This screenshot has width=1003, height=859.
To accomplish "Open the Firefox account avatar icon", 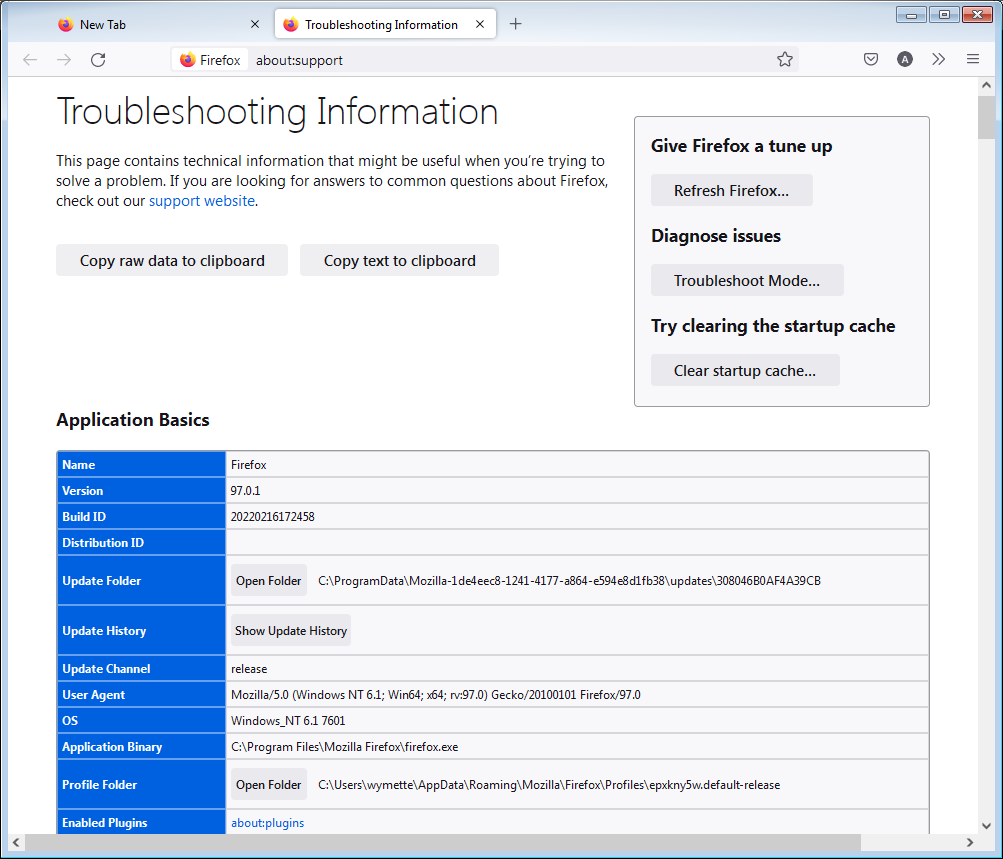I will [904, 59].
